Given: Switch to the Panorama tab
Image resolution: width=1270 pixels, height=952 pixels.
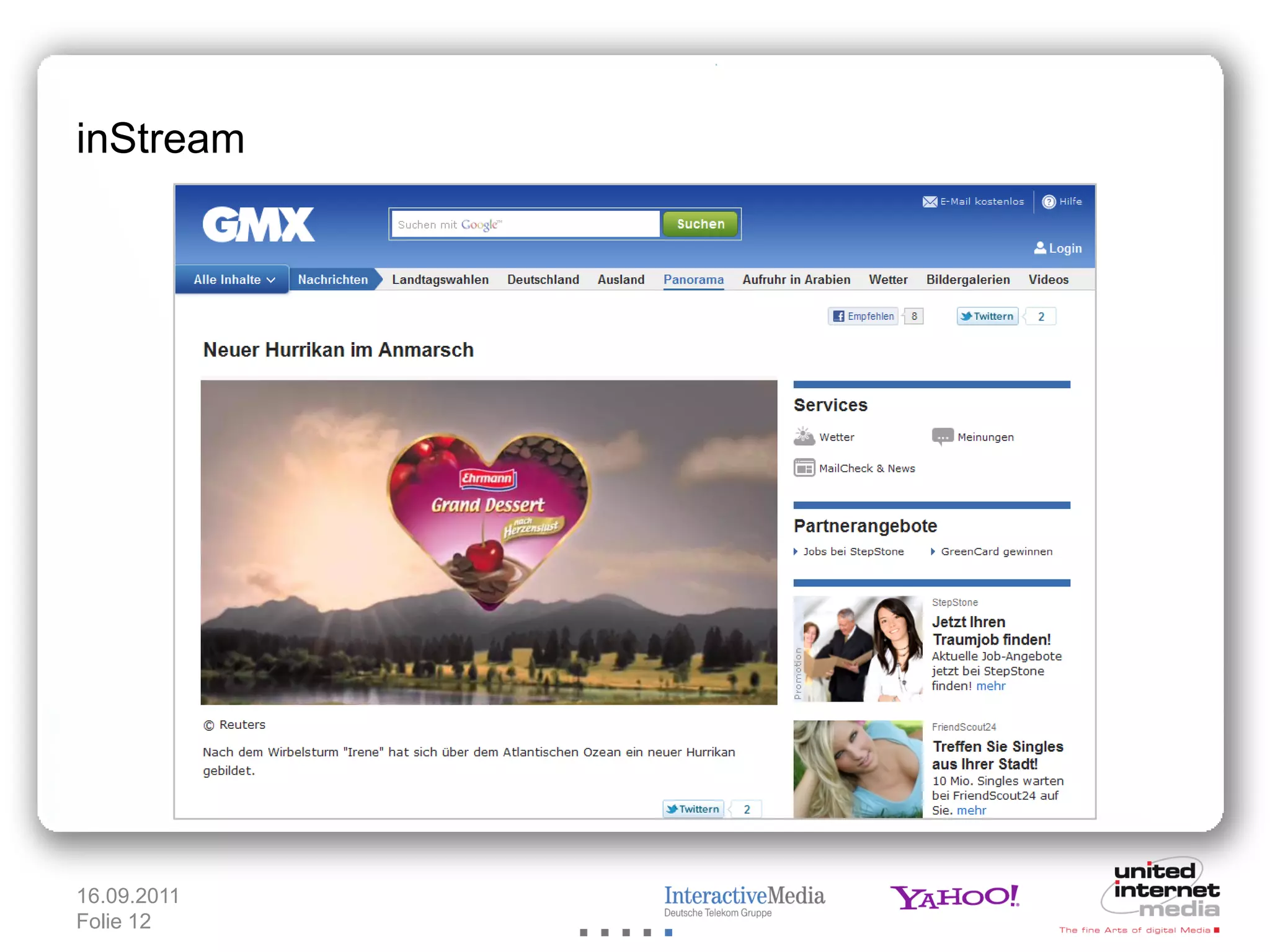Looking at the screenshot, I should pos(693,280).
